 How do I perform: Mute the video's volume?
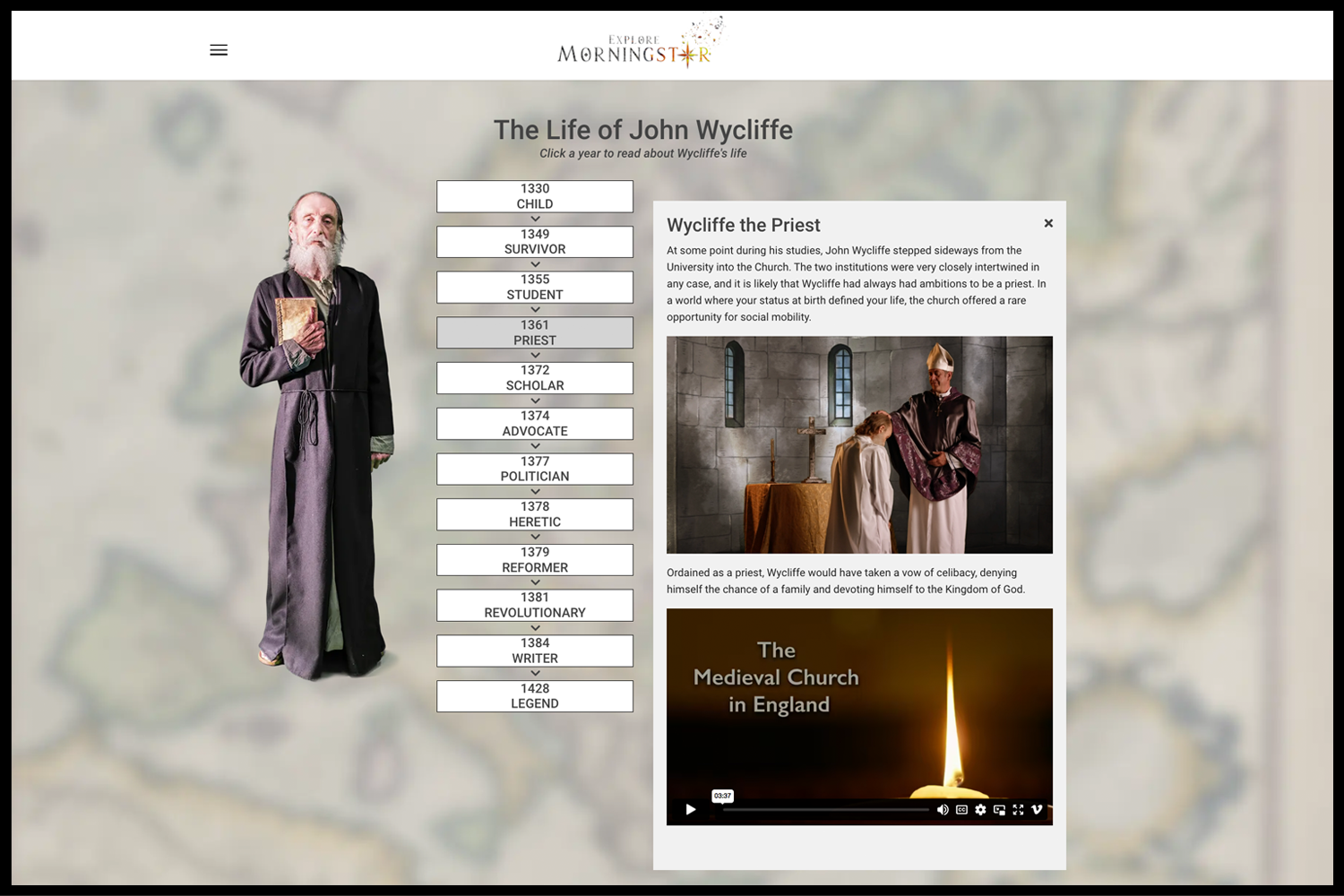click(942, 809)
